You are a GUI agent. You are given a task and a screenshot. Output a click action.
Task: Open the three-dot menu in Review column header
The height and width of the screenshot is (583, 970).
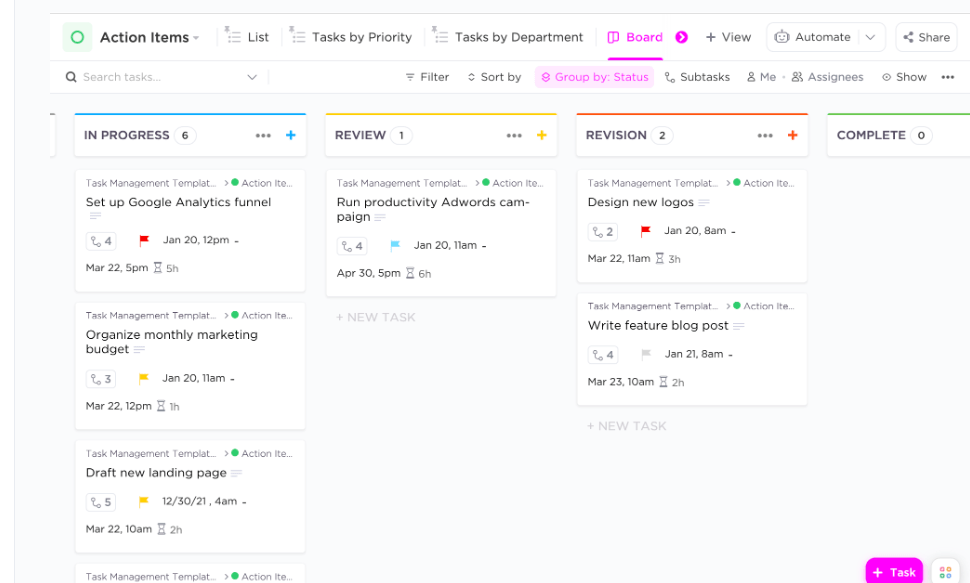click(514, 136)
